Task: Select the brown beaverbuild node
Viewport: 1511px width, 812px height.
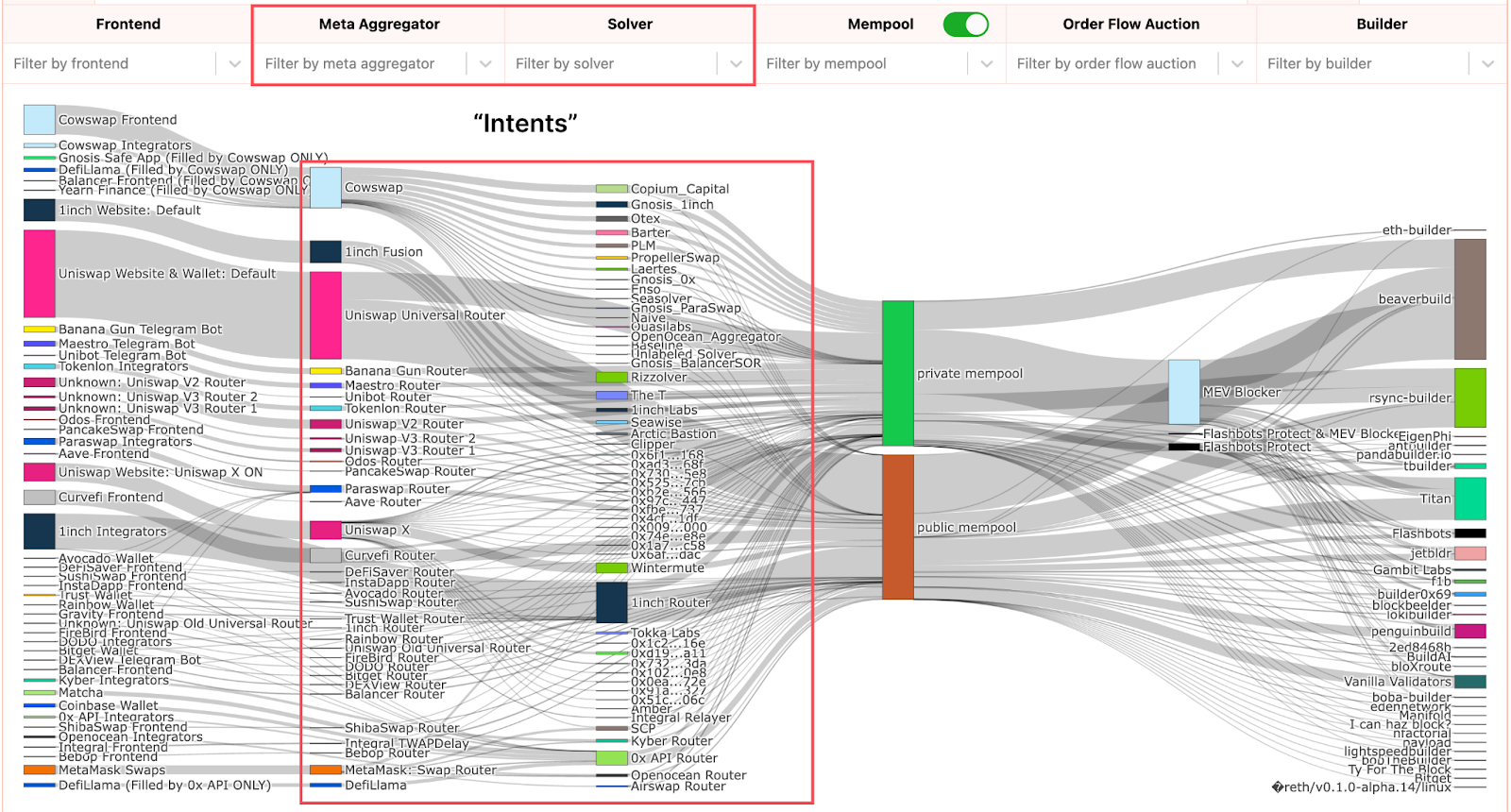Action: coord(1470,299)
